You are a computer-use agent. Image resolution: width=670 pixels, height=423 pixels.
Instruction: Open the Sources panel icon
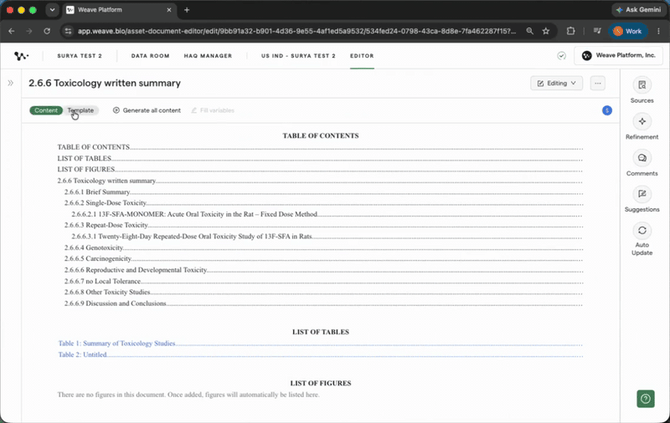[x=642, y=85]
